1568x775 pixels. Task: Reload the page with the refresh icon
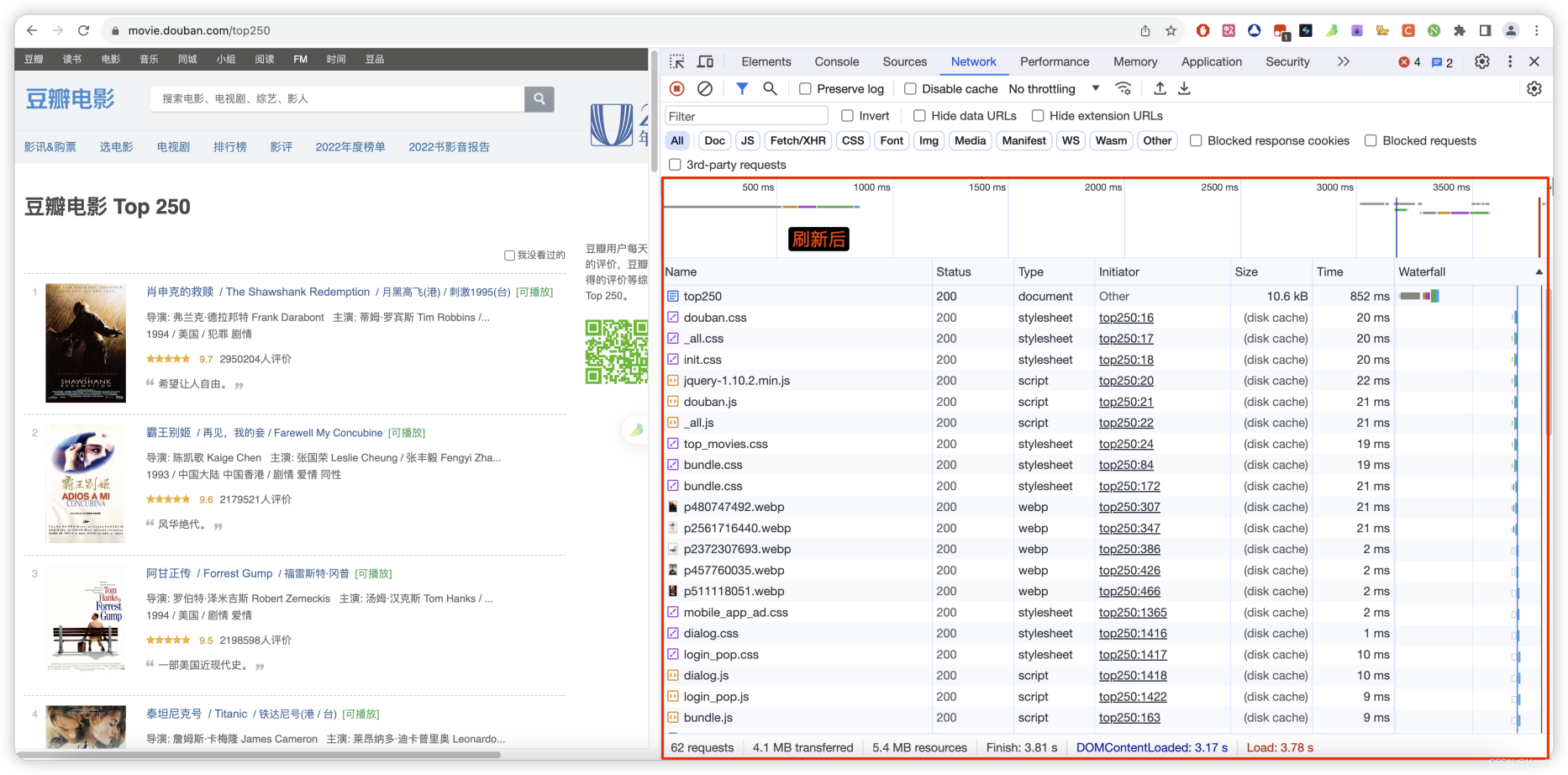[83, 30]
